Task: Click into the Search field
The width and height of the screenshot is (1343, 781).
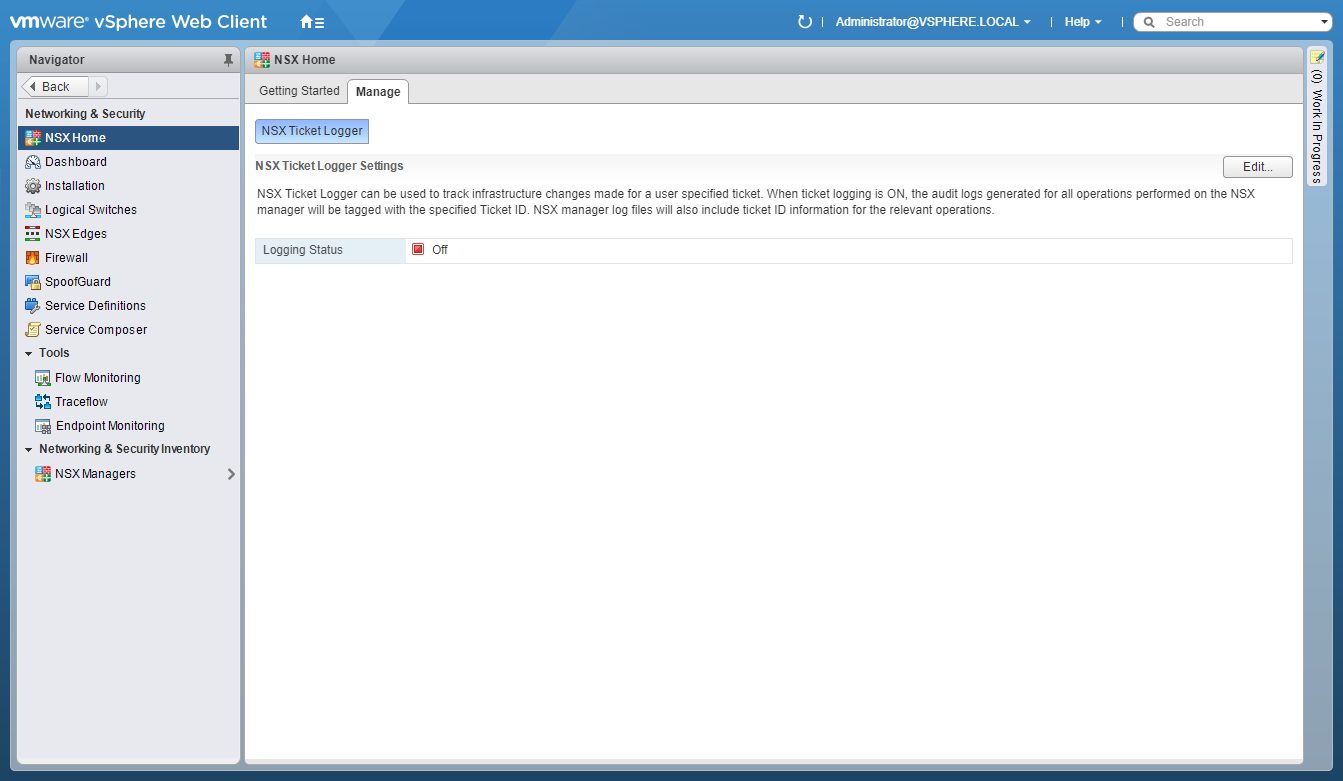Action: click(1235, 22)
